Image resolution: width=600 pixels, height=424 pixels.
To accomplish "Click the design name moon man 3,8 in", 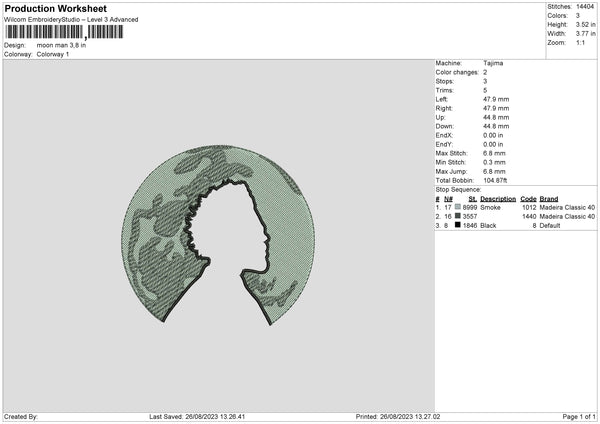I will tap(62, 45).
